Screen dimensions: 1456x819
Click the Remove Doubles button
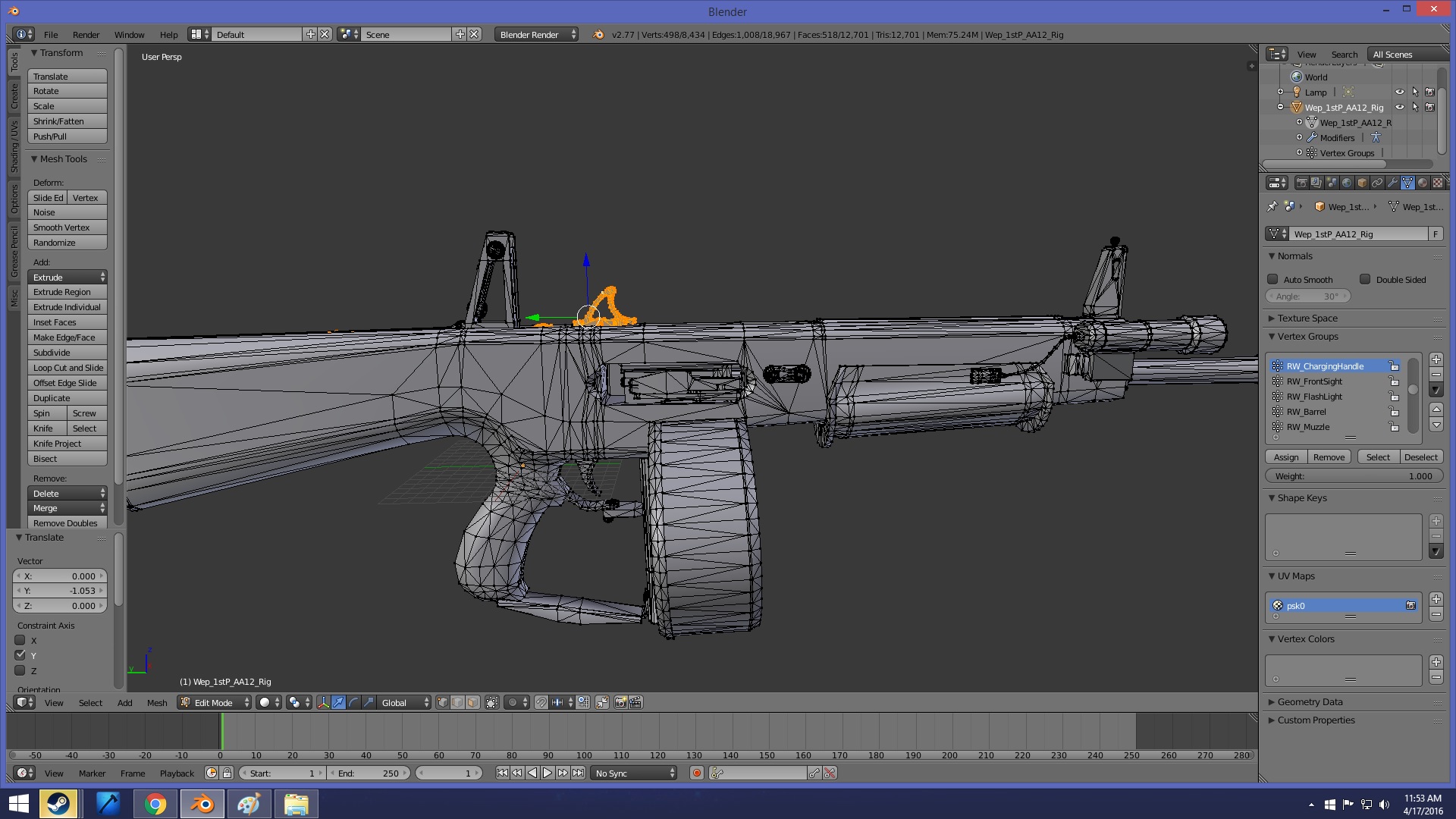point(66,522)
